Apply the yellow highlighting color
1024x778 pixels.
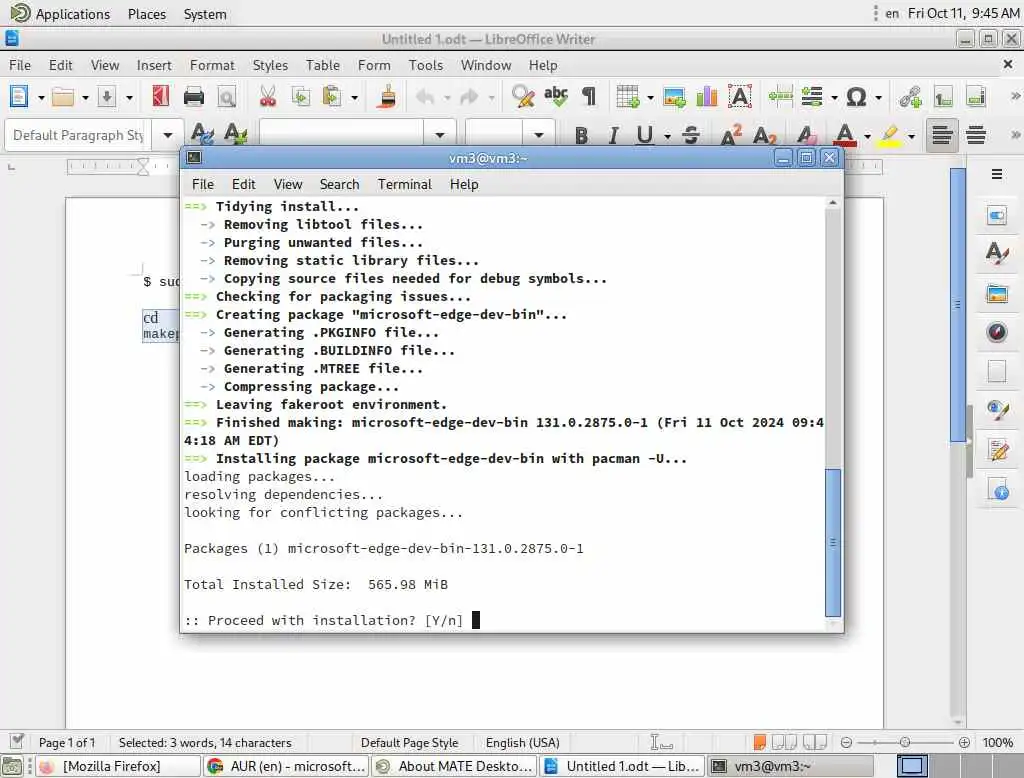click(890, 135)
